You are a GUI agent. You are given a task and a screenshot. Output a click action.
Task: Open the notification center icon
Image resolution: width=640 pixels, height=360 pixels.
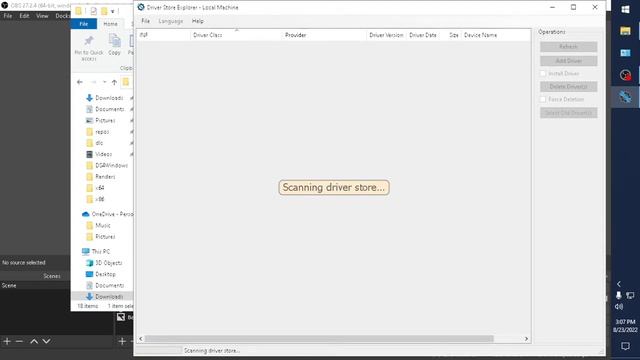[625, 346]
